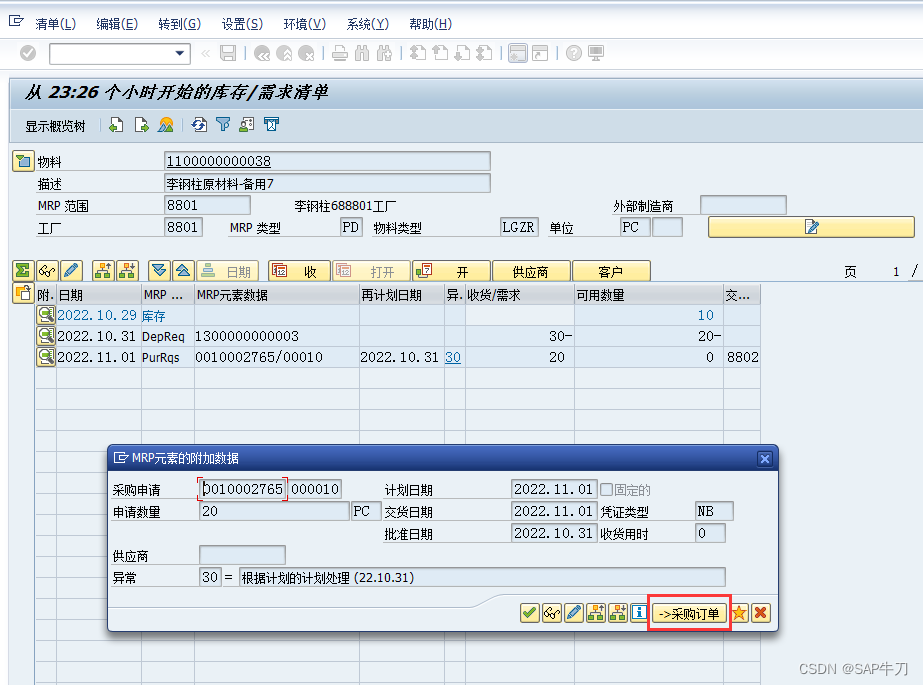Click the exception link 30 on the PurRqs row
Image resolution: width=923 pixels, height=685 pixels.
click(453, 357)
